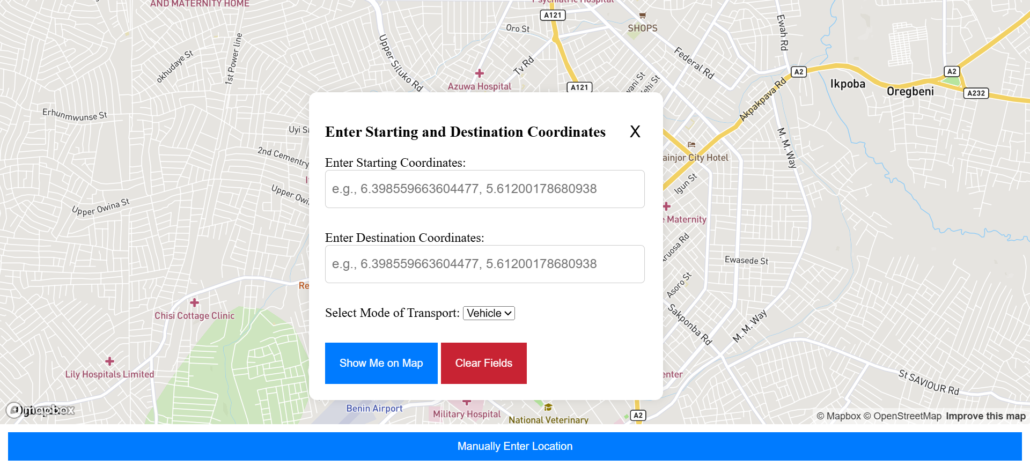
Task: Click the Asoro St label
Action: click(680, 284)
